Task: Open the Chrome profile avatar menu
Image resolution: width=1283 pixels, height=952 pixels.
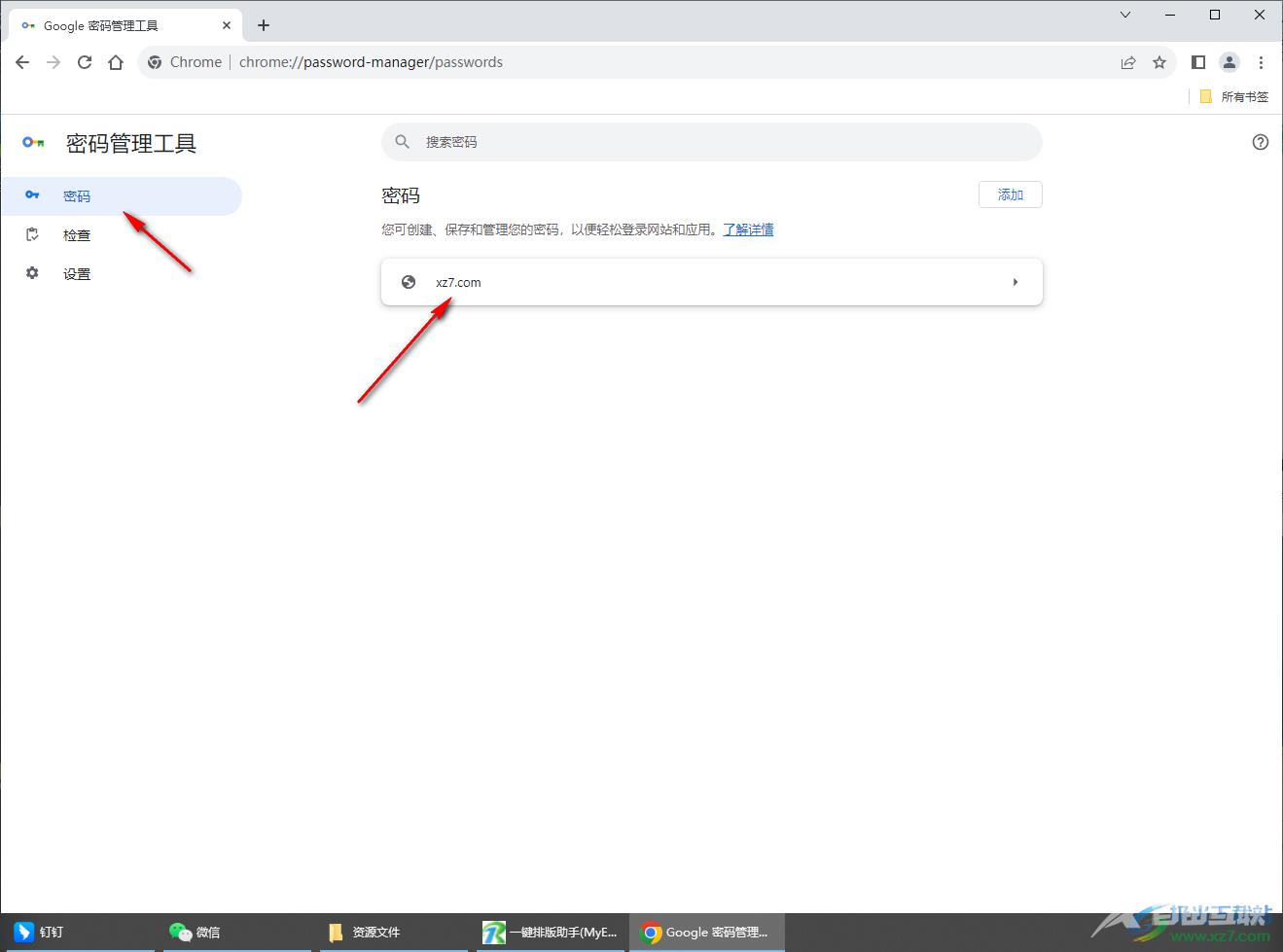Action: coord(1230,62)
